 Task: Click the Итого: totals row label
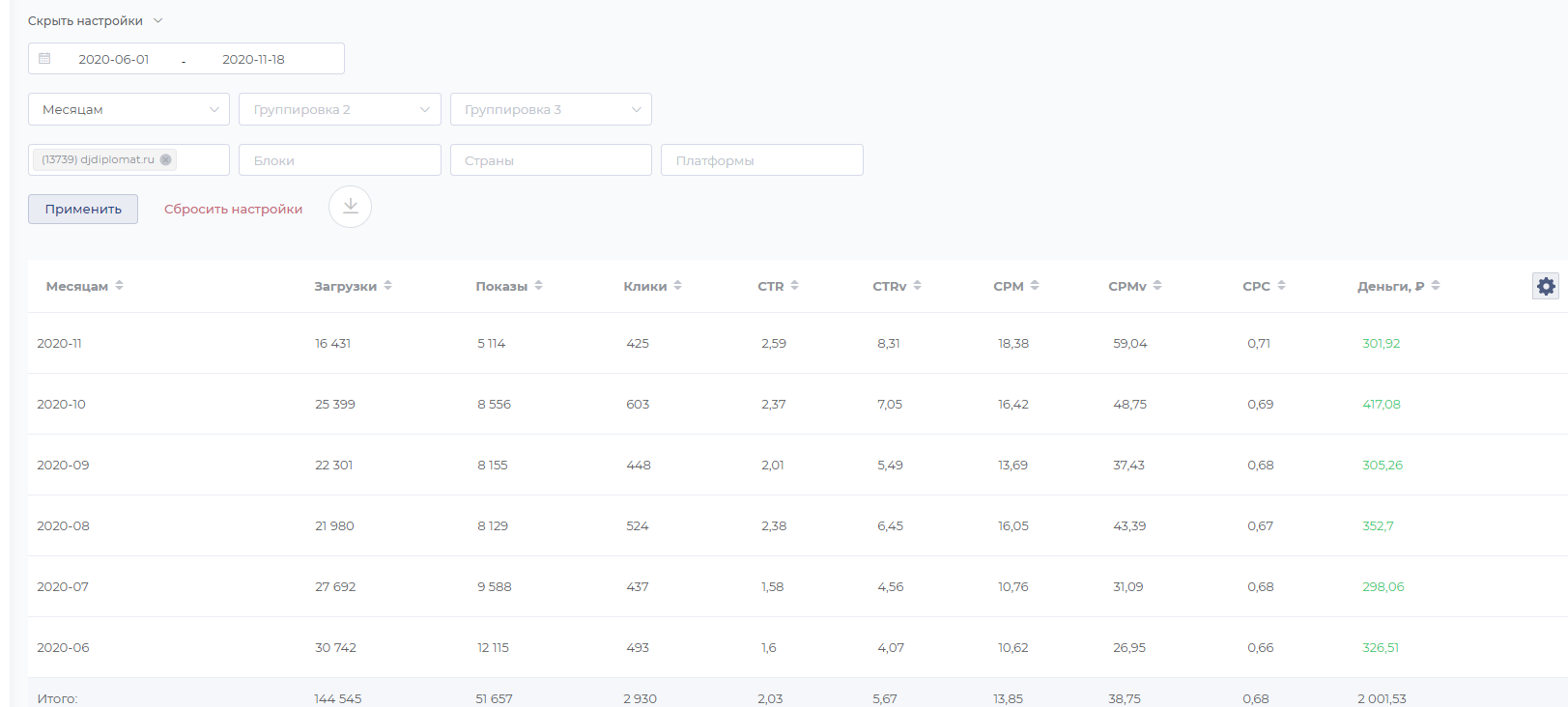pos(57,699)
